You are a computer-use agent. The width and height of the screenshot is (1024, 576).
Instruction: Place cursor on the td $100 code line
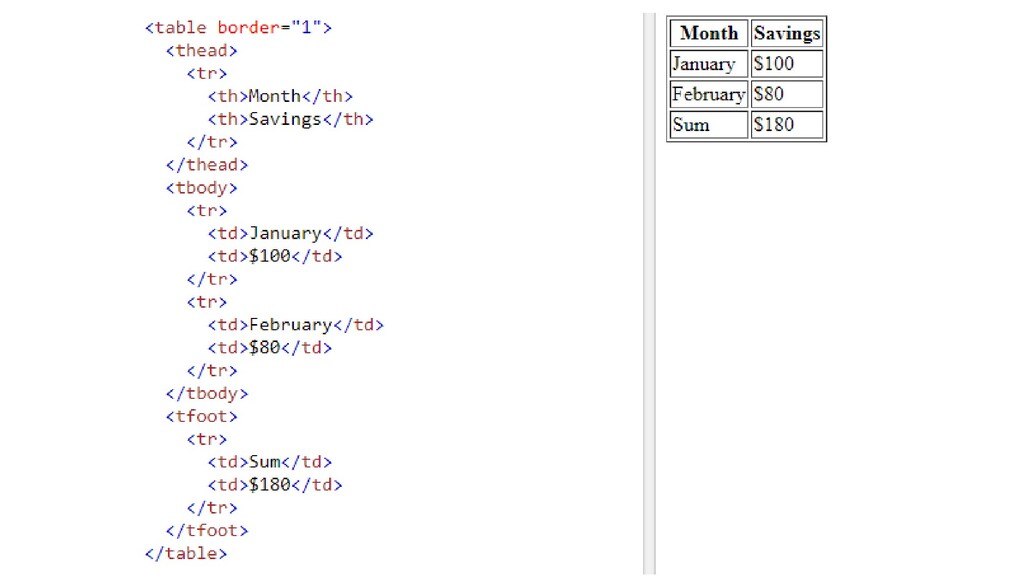click(275, 256)
